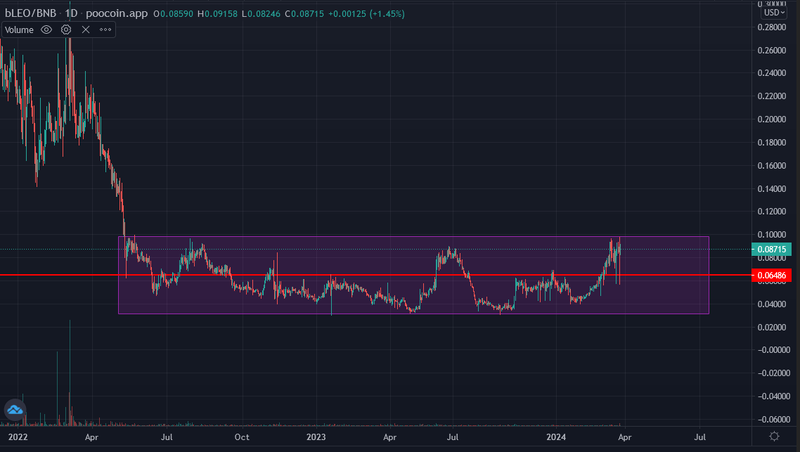
Task: Open Volume indicator settings gear
Action: pos(66,30)
